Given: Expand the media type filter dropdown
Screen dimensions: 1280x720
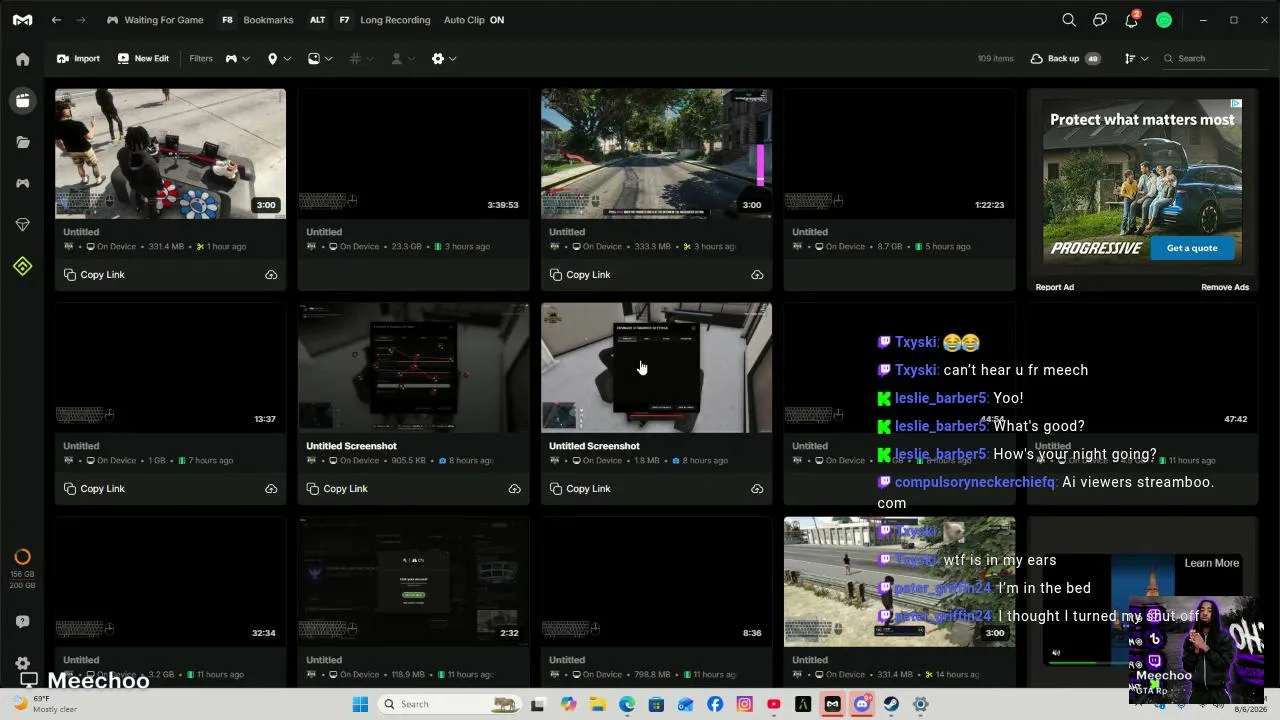Looking at the screenshot, I should point(320,59).
